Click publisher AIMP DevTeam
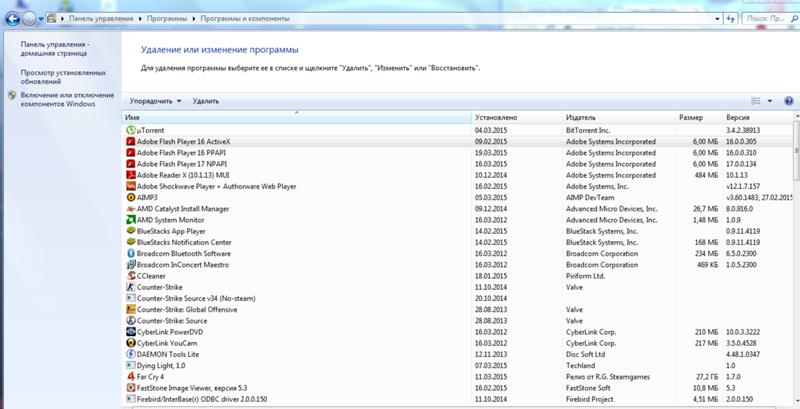The image size is (800, 409). click(590, 198)
